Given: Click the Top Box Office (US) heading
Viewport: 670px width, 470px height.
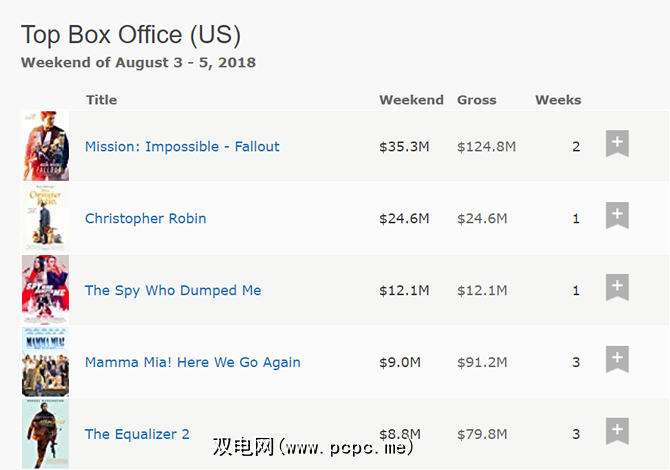Looking at the screenshot, I should (x=131, y=35).
